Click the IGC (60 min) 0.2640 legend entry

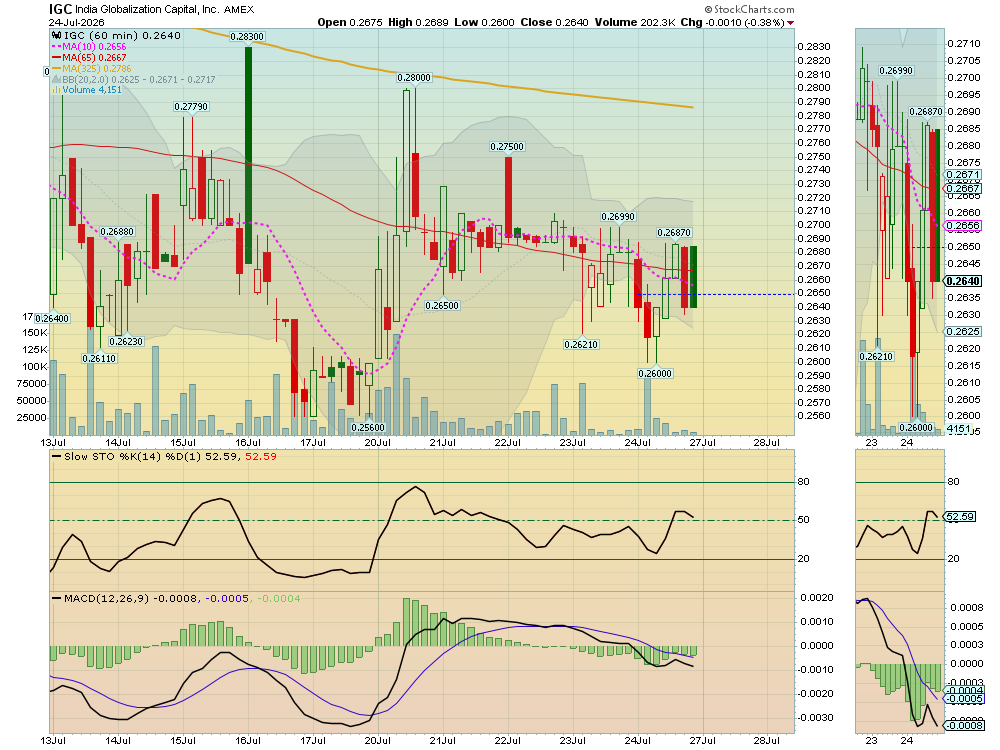[122, 36]
